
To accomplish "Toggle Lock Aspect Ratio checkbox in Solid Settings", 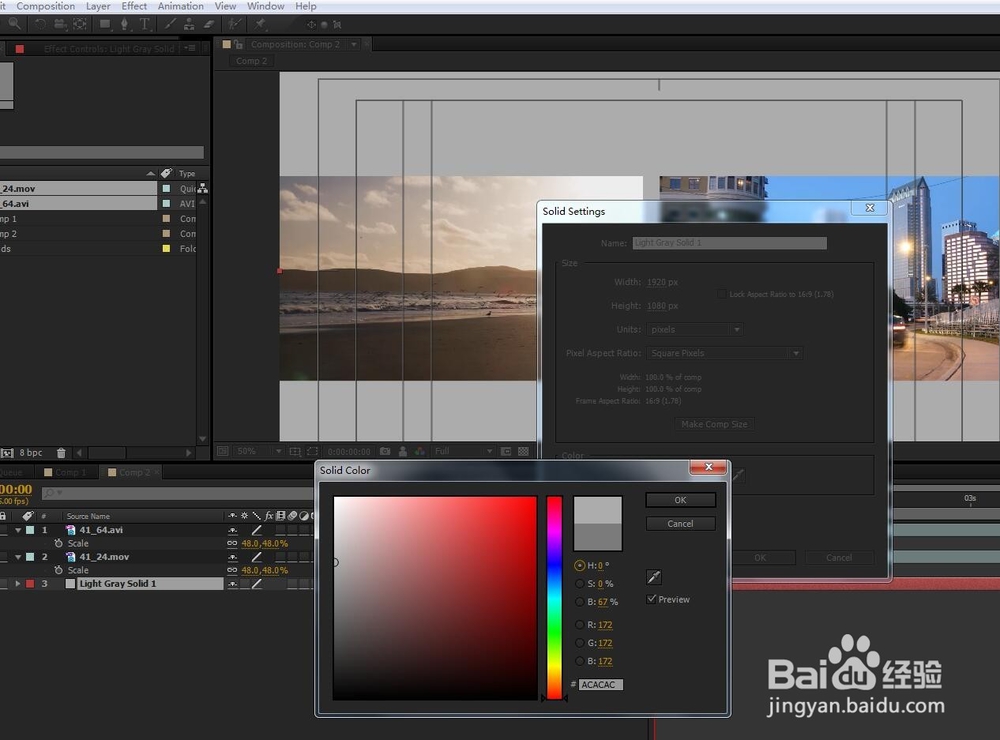I will pyautogui.click(x=721, y=294).
